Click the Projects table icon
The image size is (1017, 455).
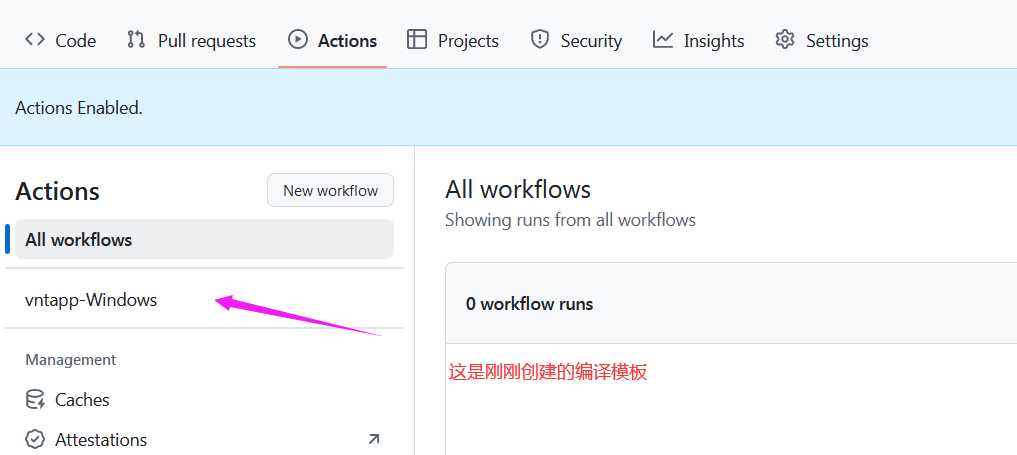click(416, 40)
